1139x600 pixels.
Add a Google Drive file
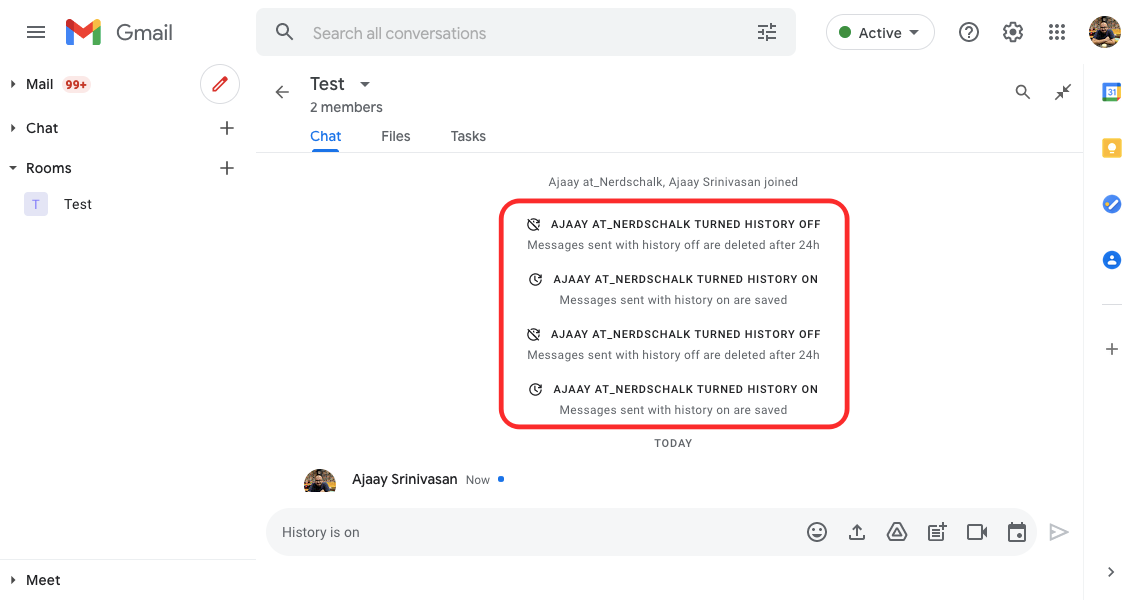click(x=897, y=532)
